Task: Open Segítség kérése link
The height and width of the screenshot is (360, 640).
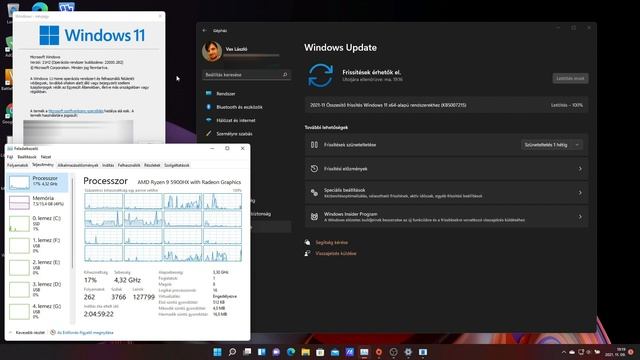Action: coord(331,242)
